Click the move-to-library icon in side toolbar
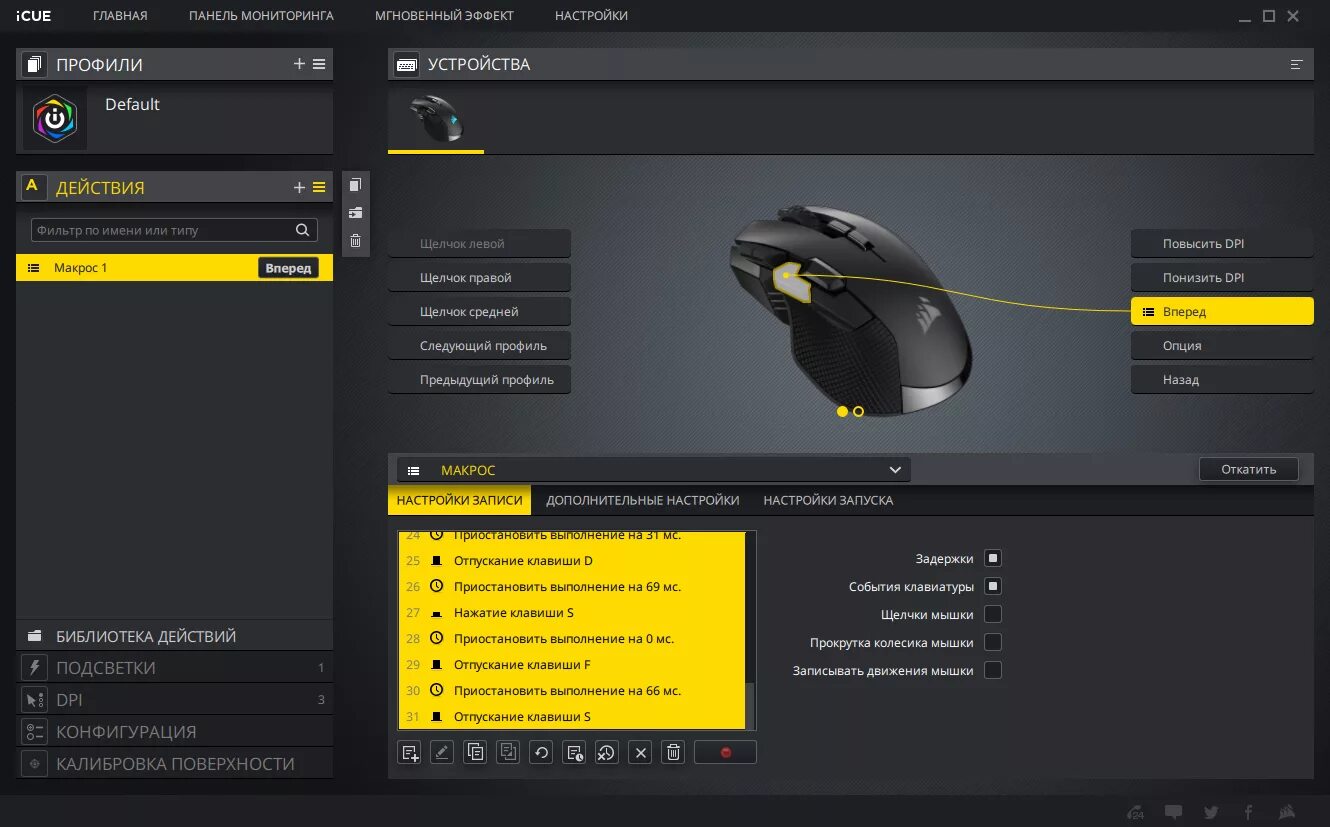Screen dimensions: 1330x827 click(355, 213)
